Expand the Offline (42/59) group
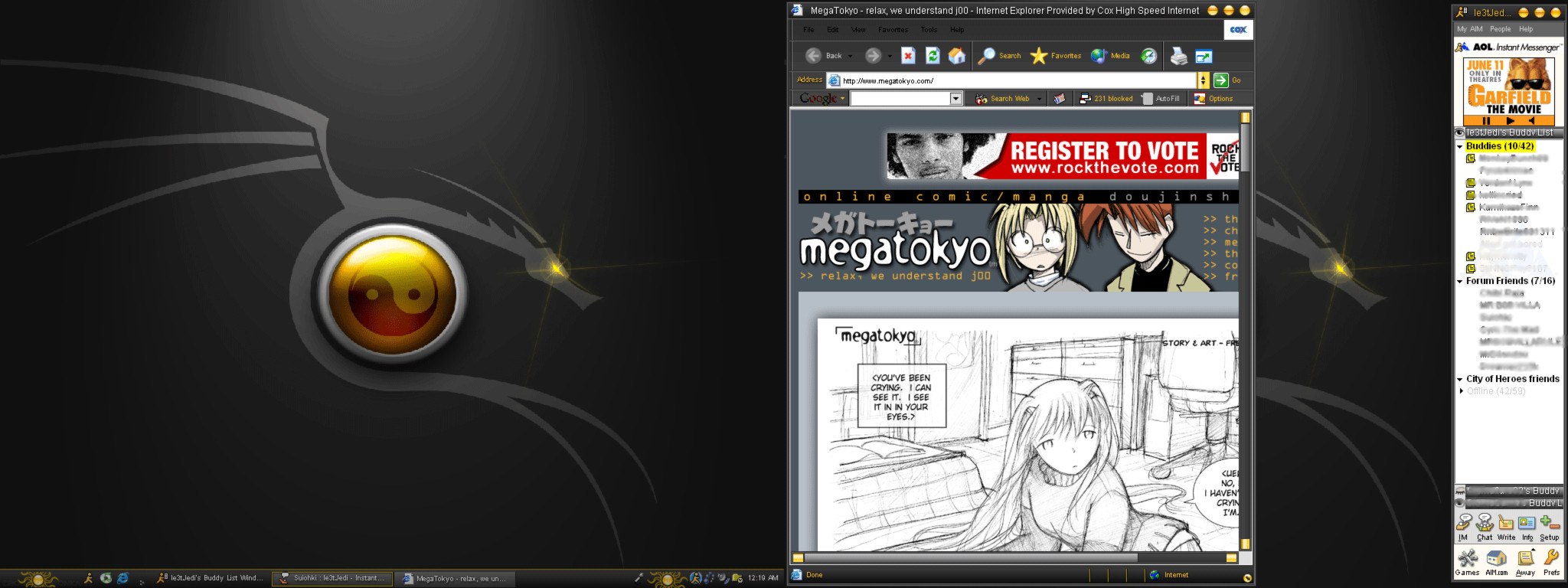This screenshot has height=588, width=1568. pos(1461,391)
